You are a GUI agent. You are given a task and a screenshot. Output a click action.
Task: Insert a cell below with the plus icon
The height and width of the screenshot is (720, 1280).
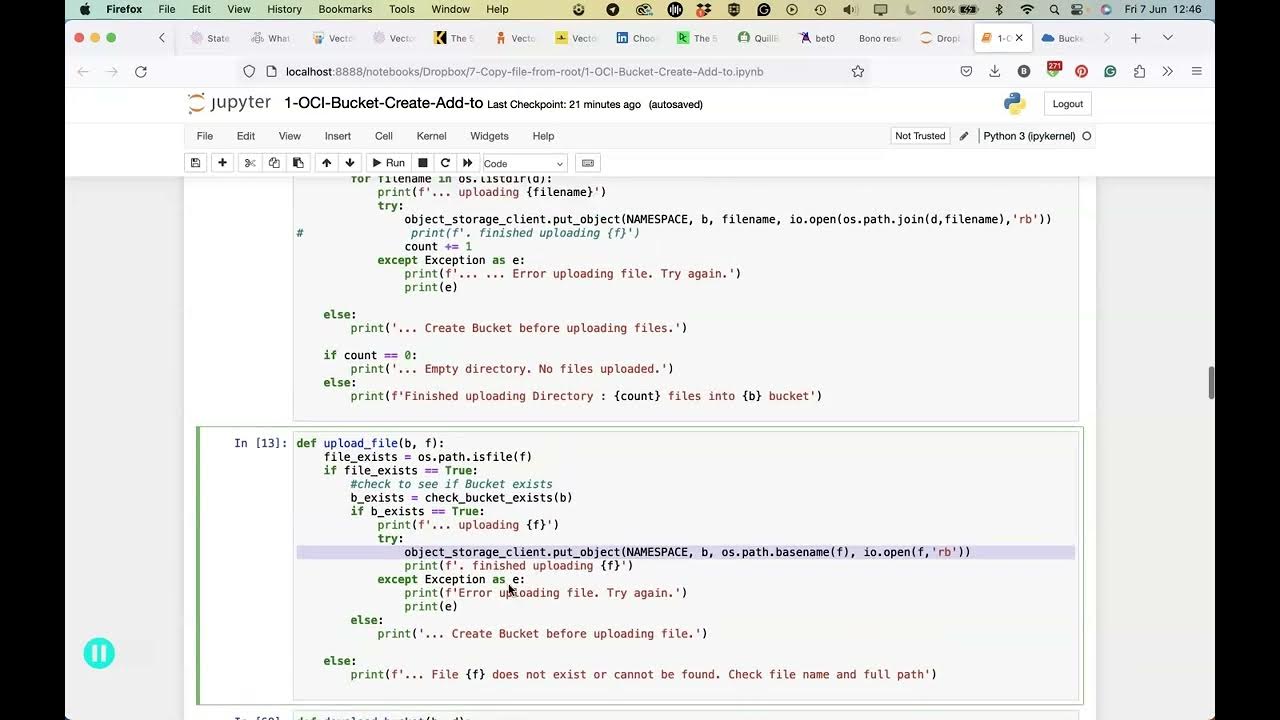coord(222,163)
